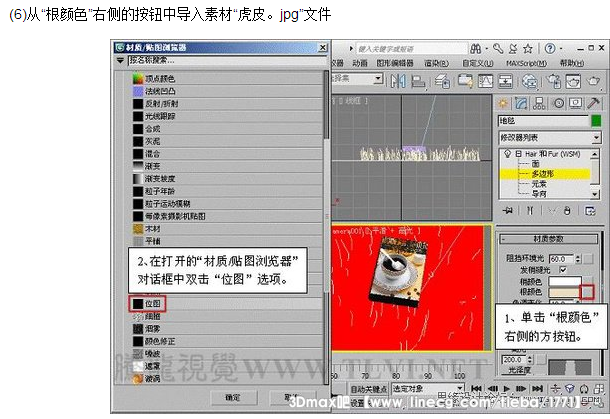Image resolution: width=610 pixels, height=419 pixels.
Task: Click the Pin Stack icon below modifier stack
Action: click(508, 211)
